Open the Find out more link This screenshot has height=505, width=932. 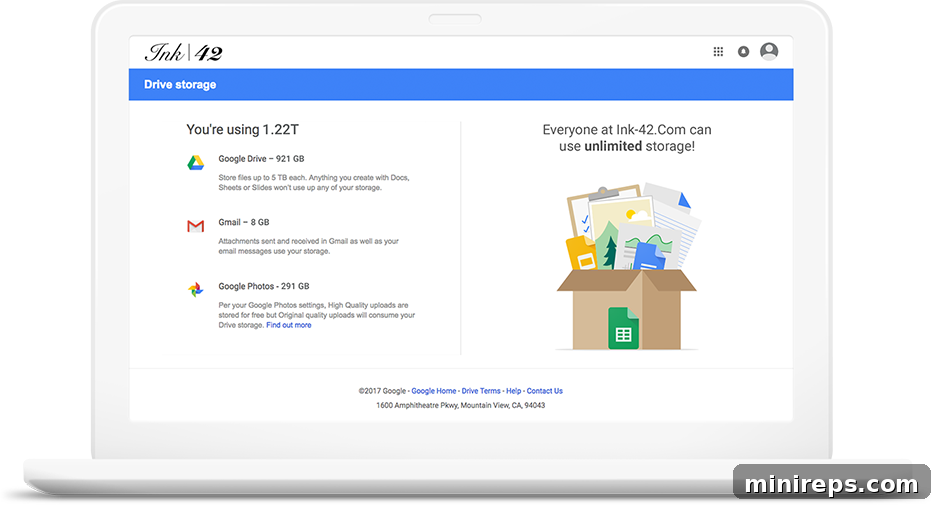[288, 325]
